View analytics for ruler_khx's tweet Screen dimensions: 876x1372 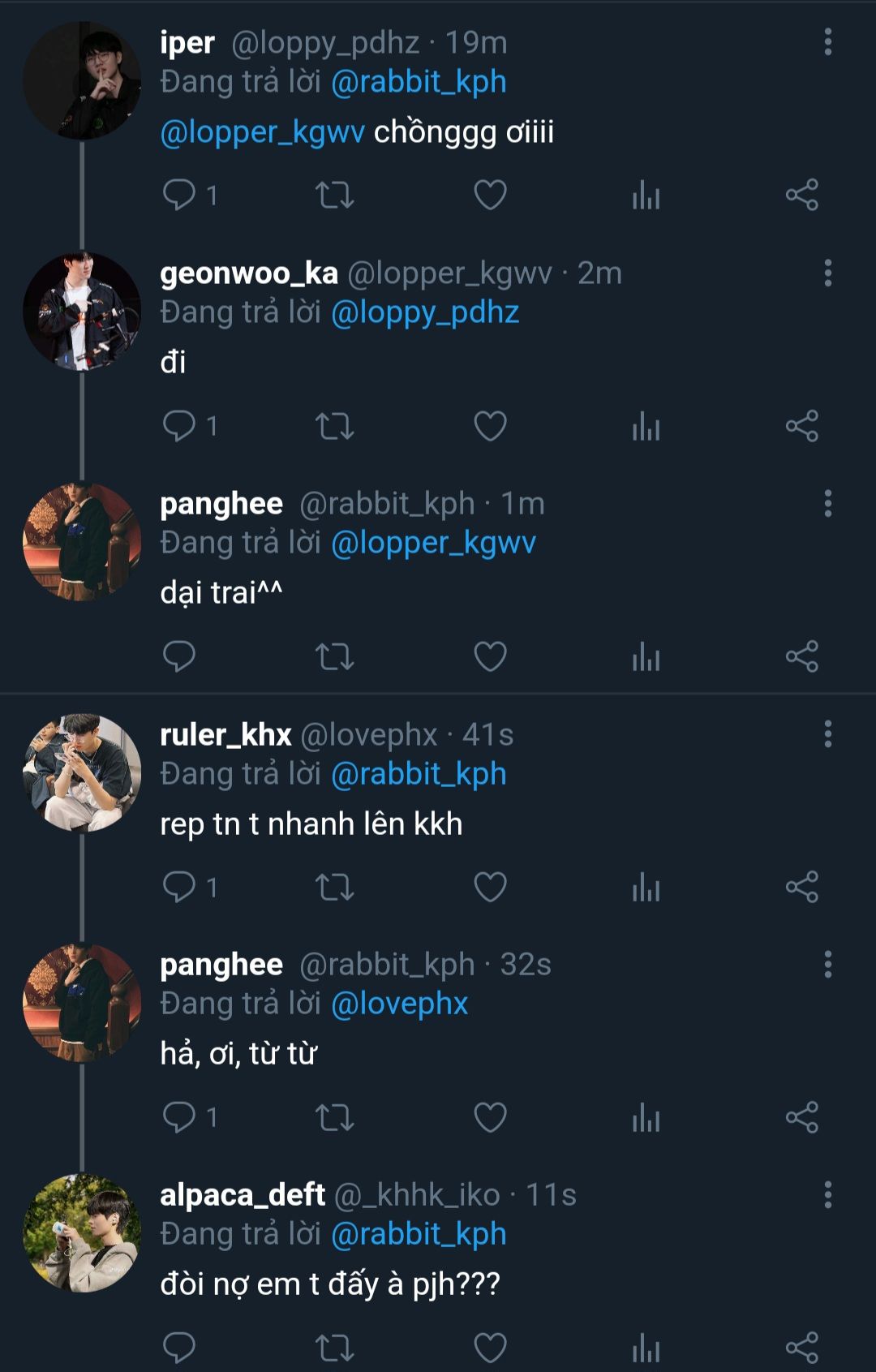[x=646, y=887]
